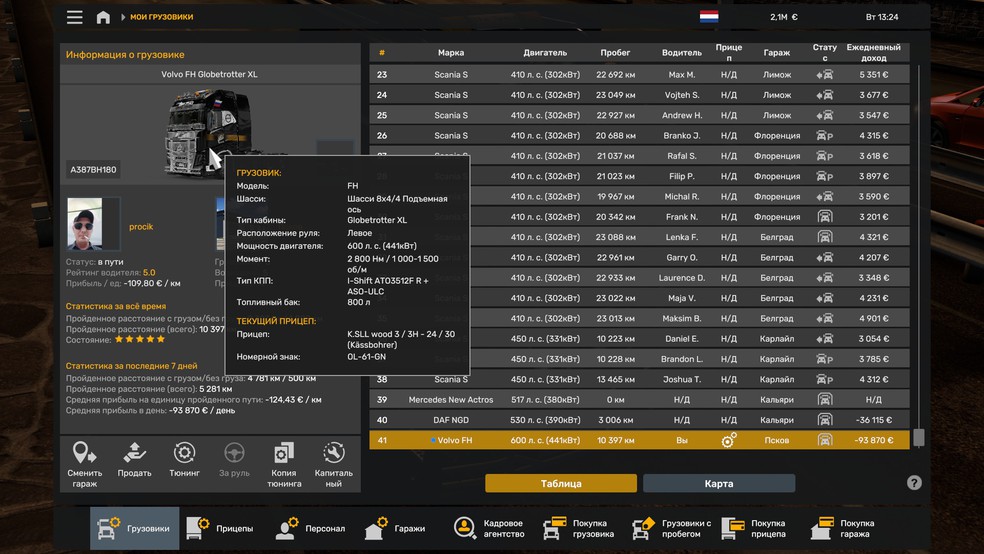Sort by # column header
This screenshot has width=984, height=554.
tap(382, 53)
